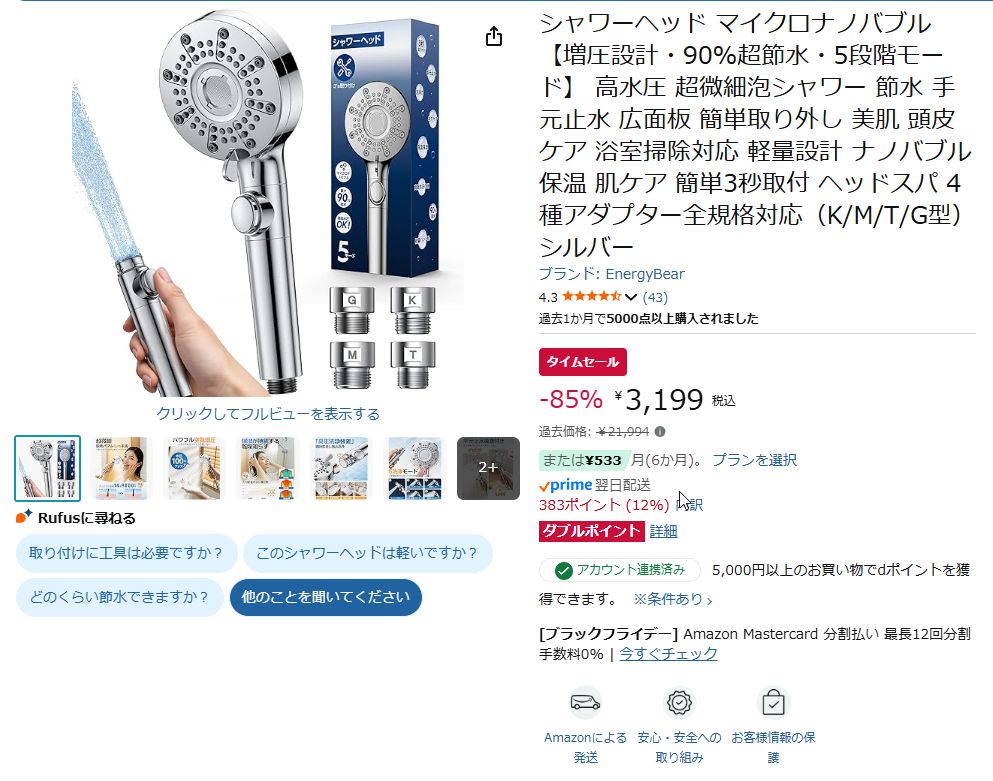The width and height of the screenshot is (993, 781).
Task: Open the 2+ more images thumbnail
Action: [x=488, y=468]
